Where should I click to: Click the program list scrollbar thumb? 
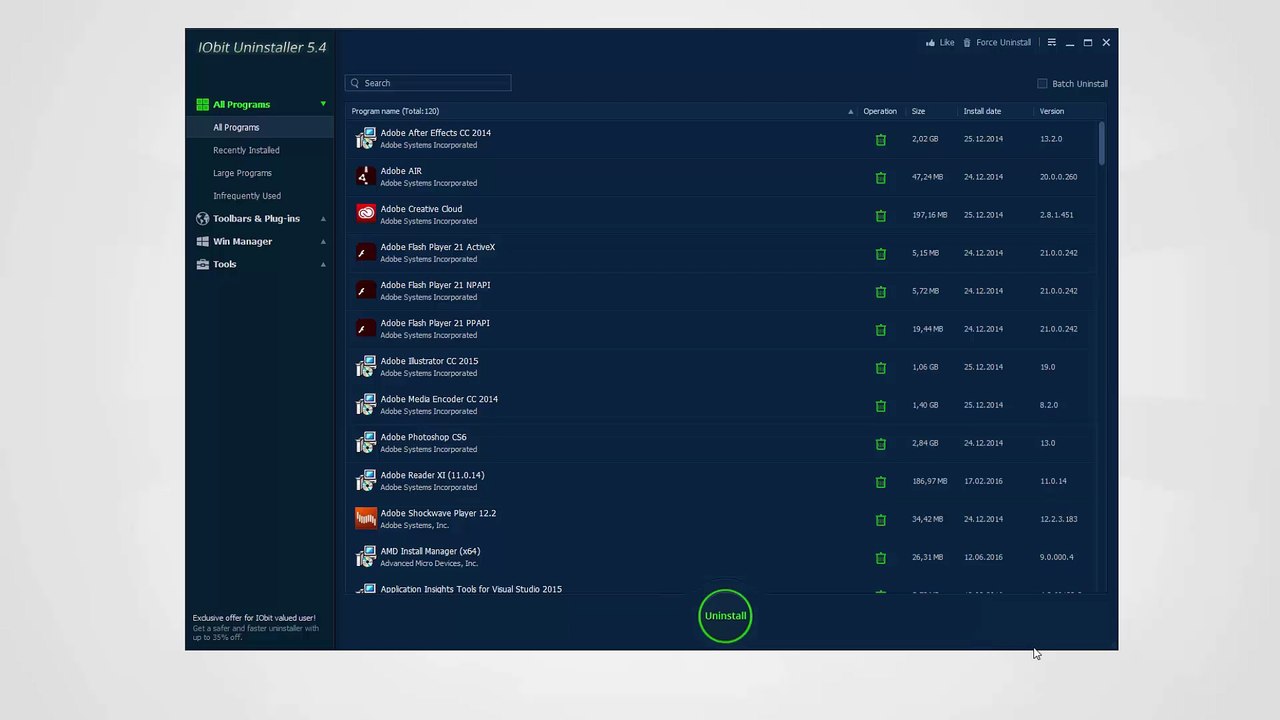click(x=1101, y=143)
